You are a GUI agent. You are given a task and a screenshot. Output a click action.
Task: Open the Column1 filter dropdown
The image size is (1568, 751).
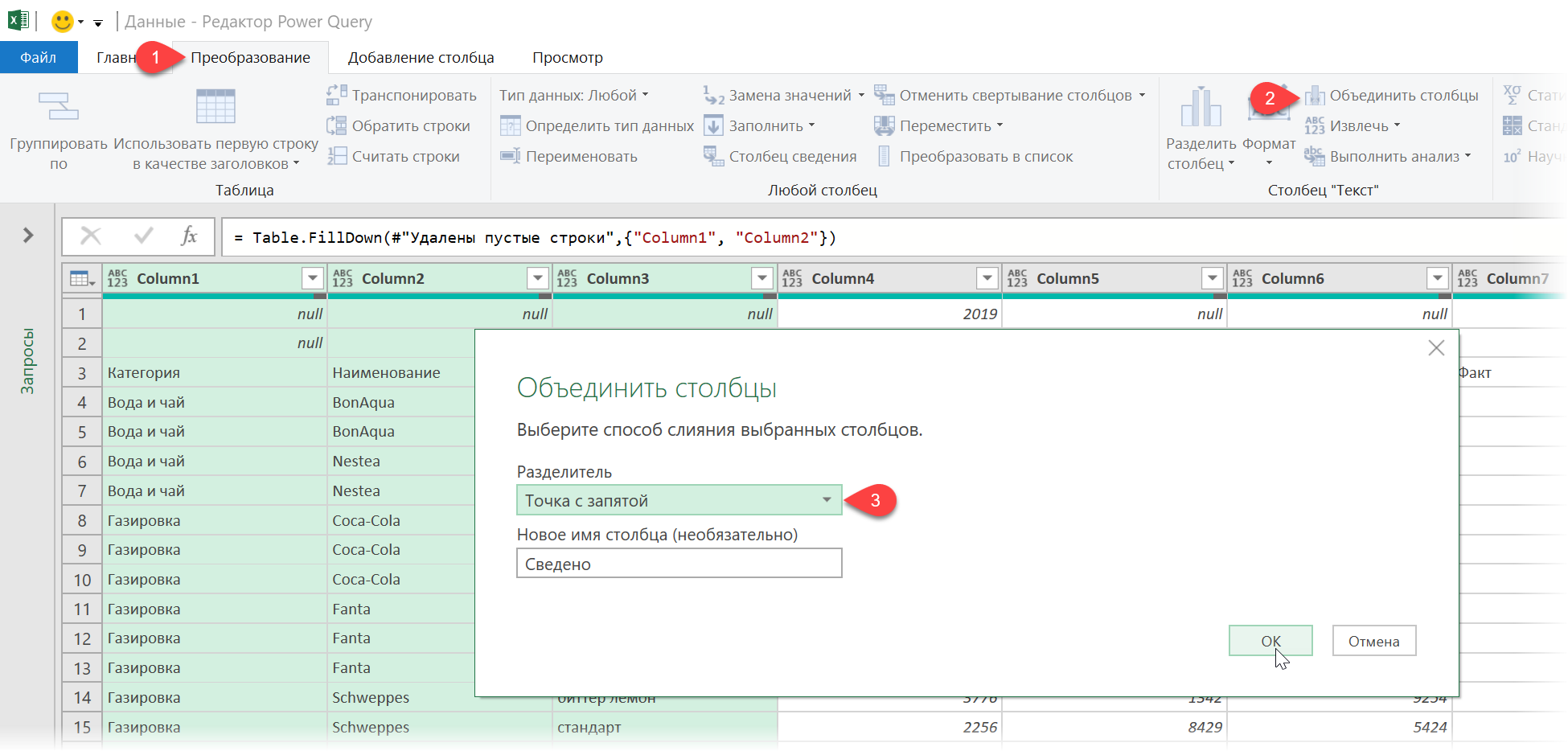pyautogui.click(x=313, y=278)
